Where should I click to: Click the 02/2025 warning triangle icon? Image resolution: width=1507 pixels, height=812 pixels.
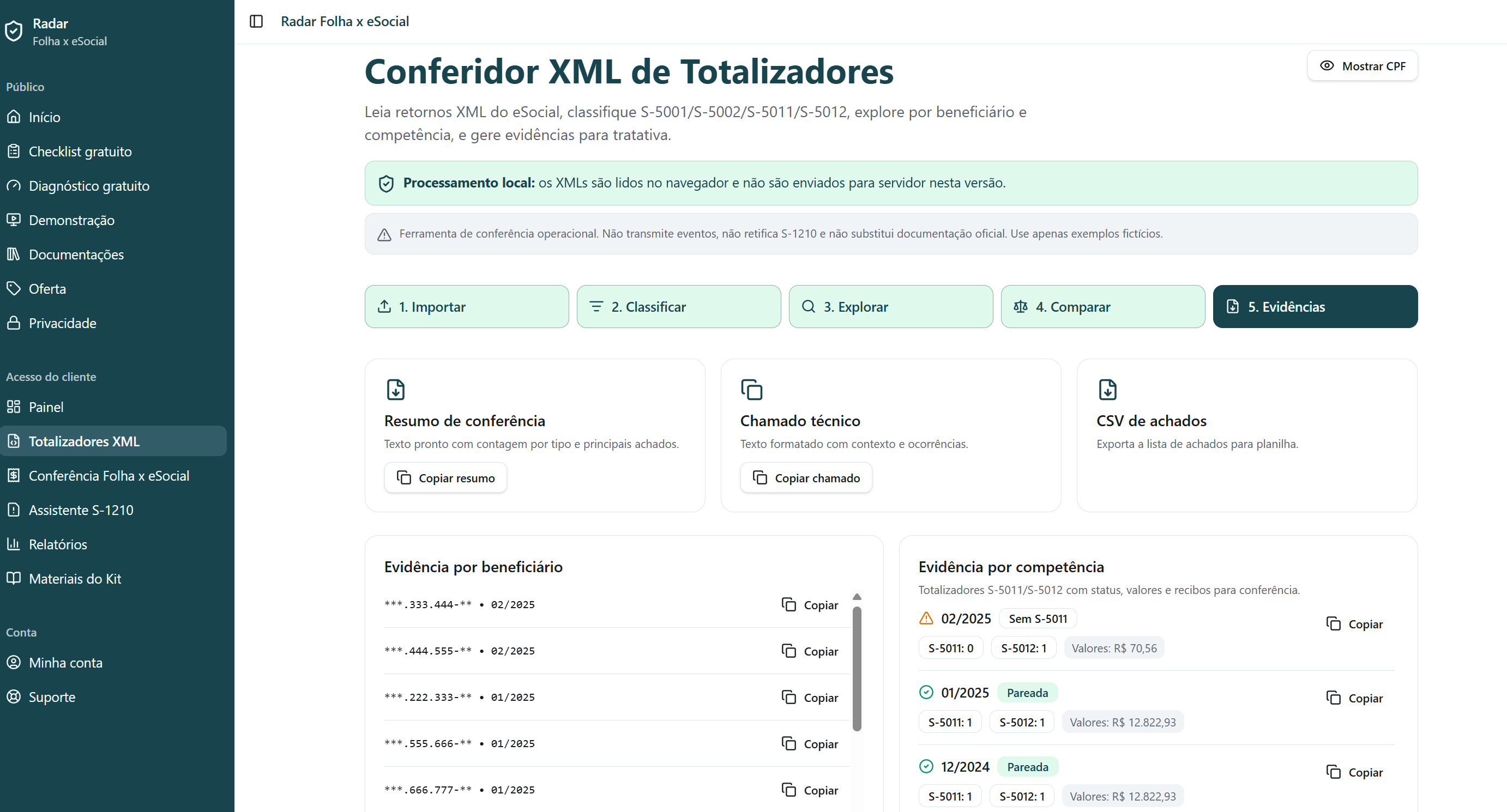(x=926, y=619)
